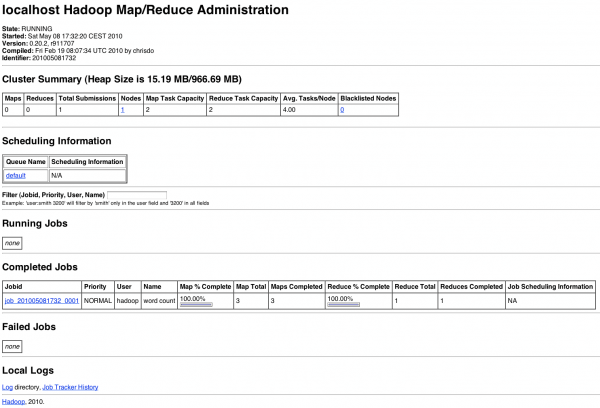Click the Total Submissions value 1
Viewport: 600px width, 408px height.
pos(87,110)
